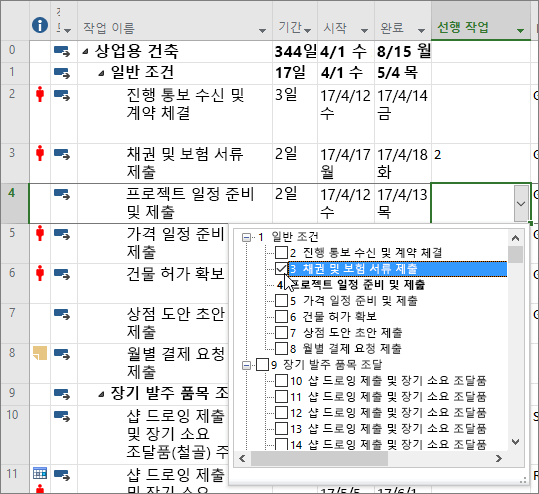Collapse the 일반 조건 summary task in grid

click(101, 73)
